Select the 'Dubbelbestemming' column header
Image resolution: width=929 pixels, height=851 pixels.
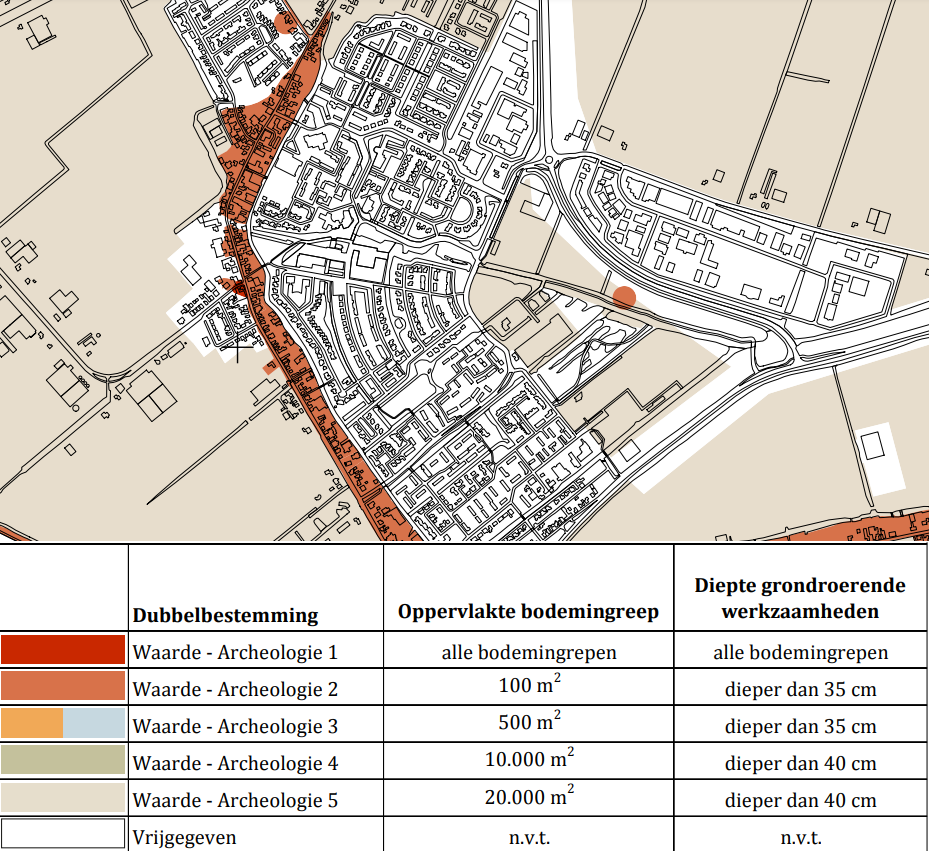(225, 615)
